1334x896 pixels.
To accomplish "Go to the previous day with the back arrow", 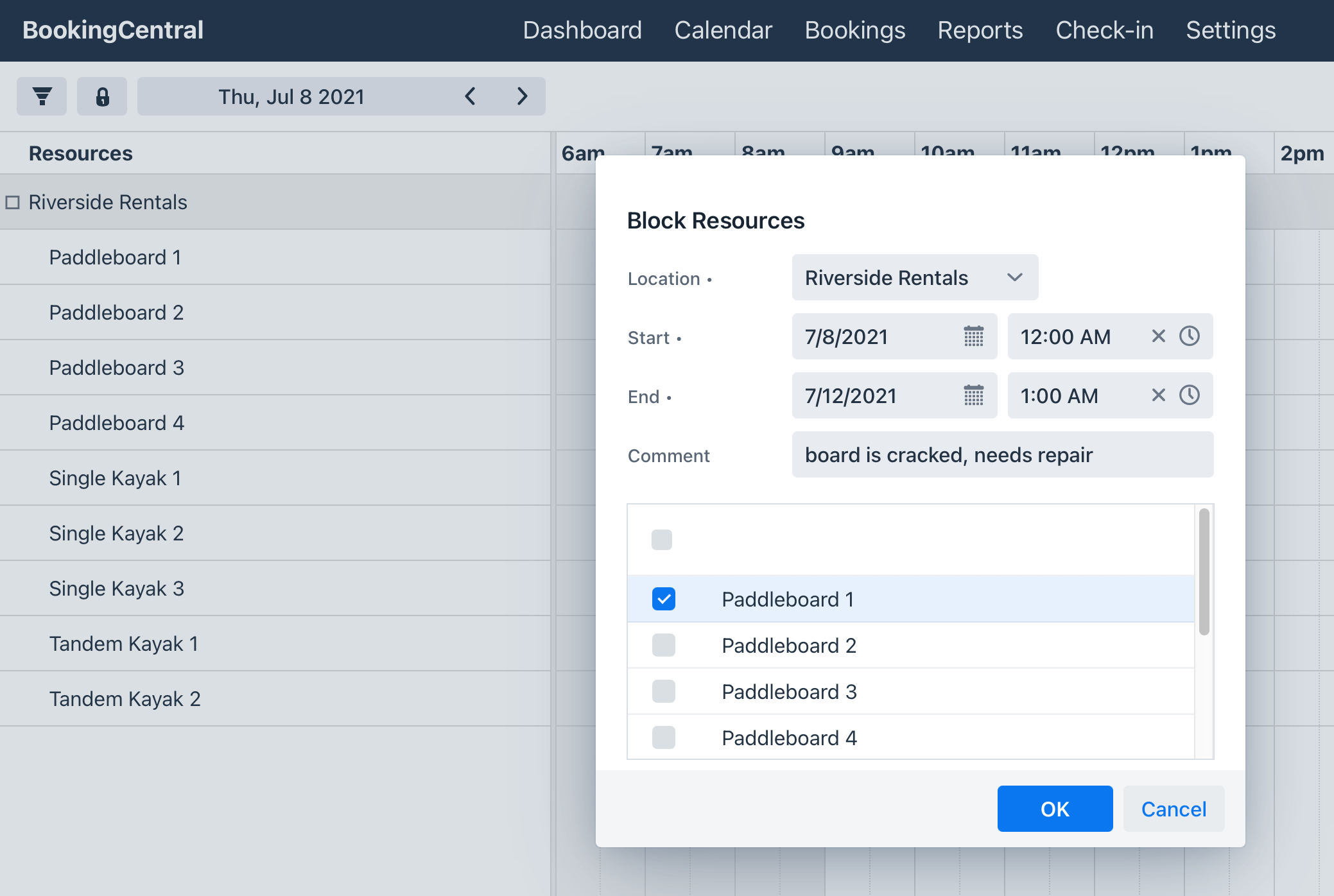I will [471, 96].
